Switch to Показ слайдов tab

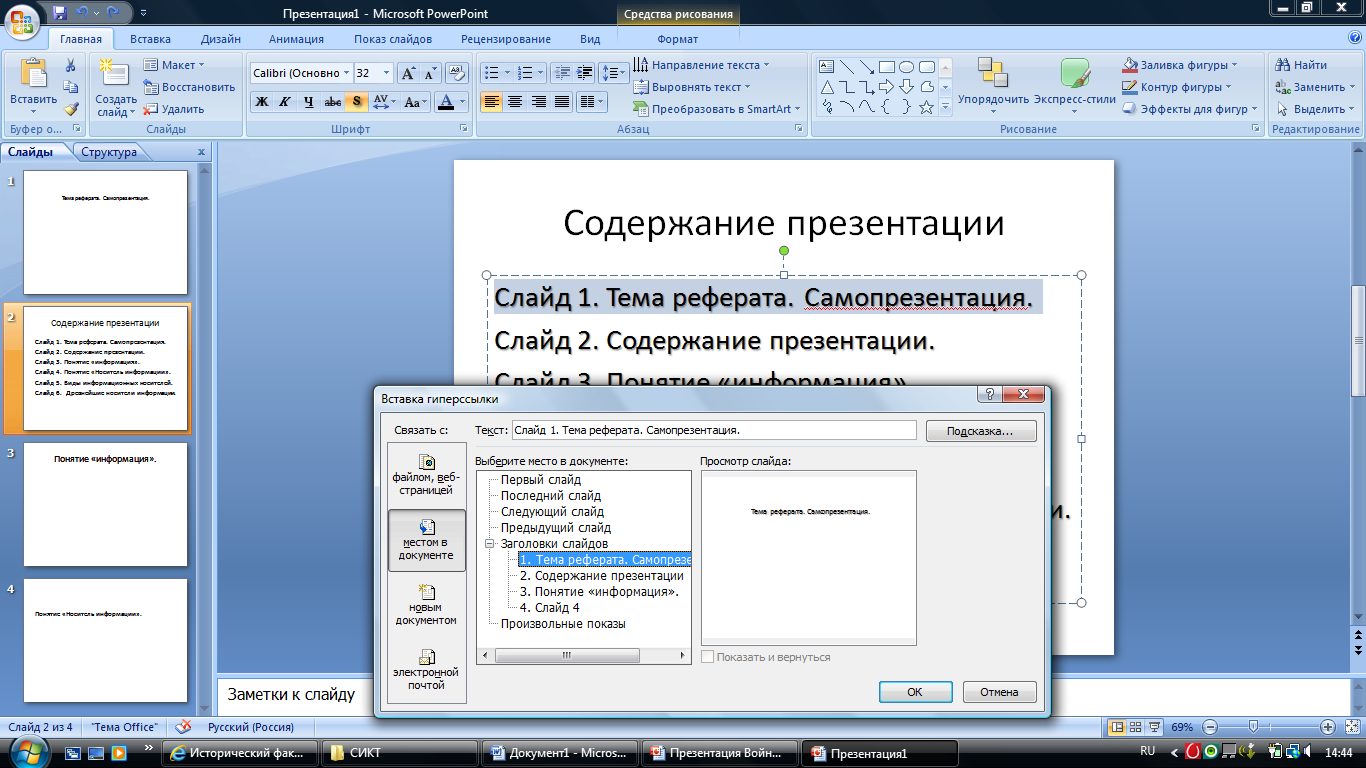(x=393, y=39)
